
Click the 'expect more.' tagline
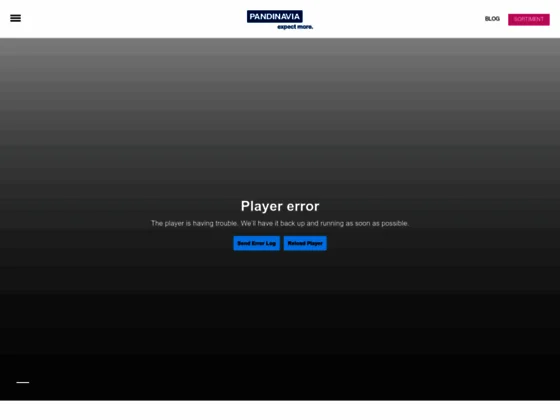click(295, 27)
